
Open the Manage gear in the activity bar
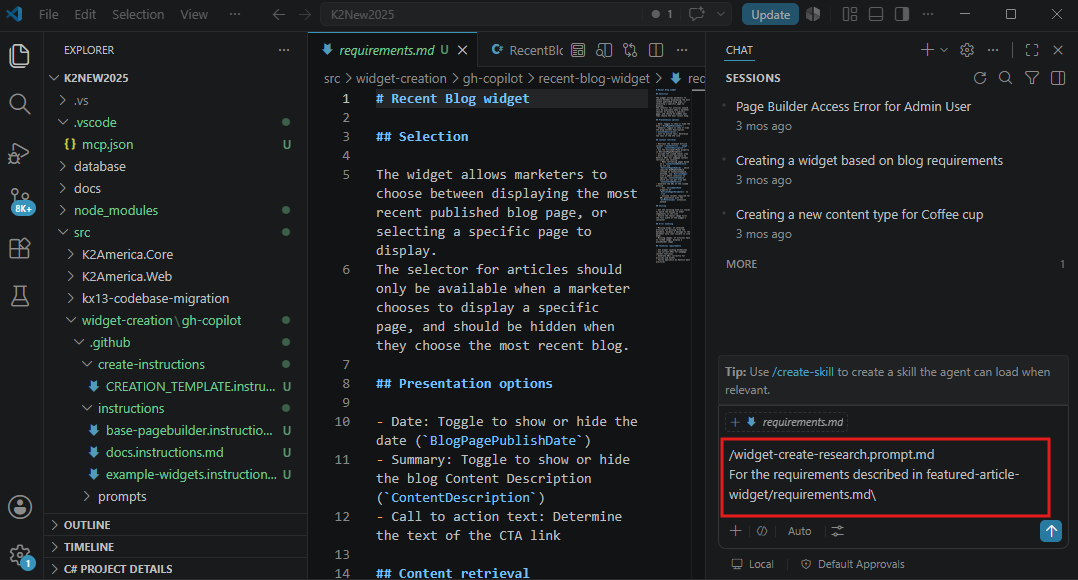(21, 556)
